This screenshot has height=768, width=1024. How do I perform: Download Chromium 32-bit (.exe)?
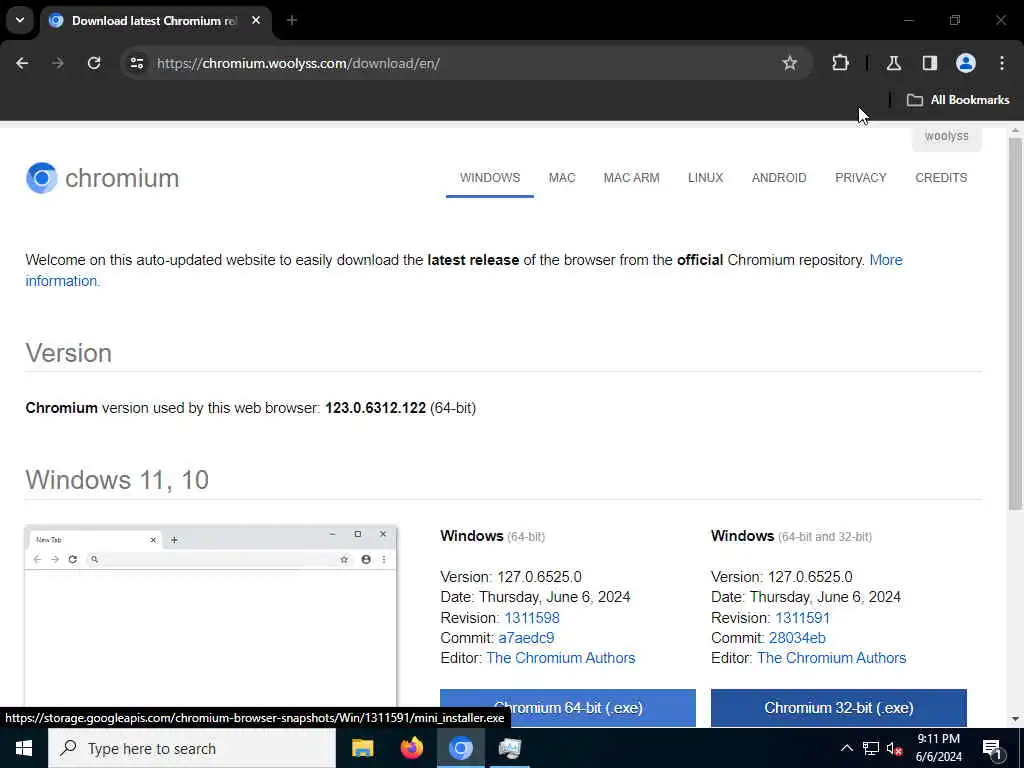coord(839,708)
